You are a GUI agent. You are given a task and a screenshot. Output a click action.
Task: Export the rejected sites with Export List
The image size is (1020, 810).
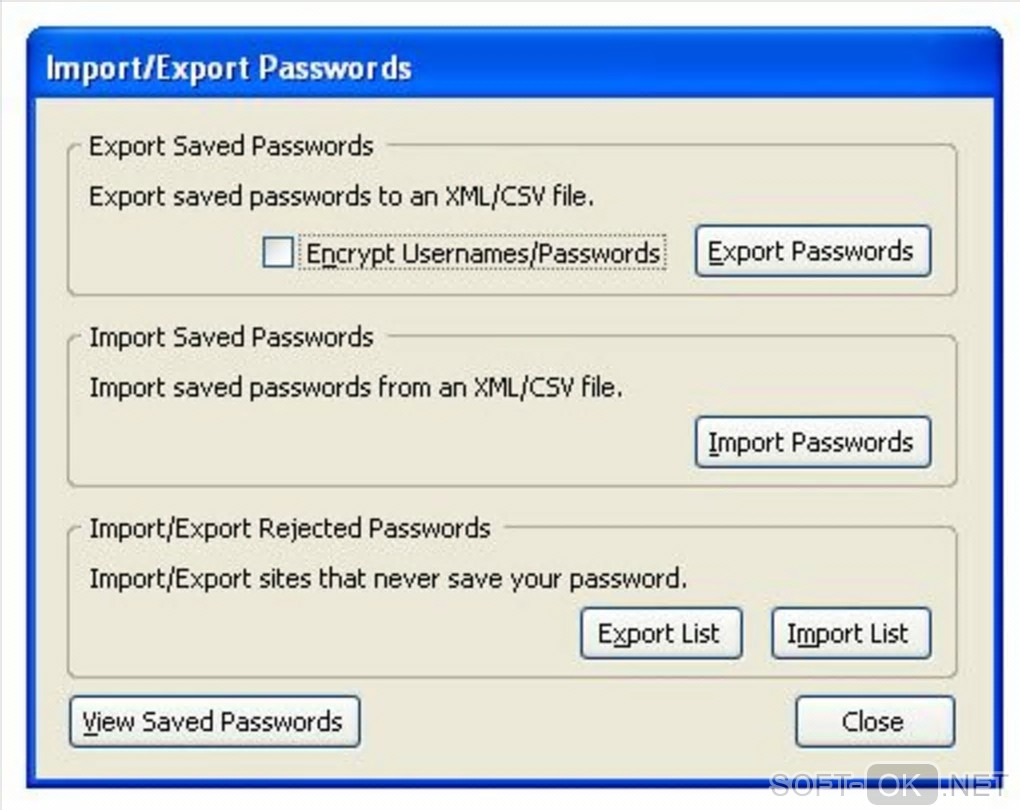coord(660,634)
